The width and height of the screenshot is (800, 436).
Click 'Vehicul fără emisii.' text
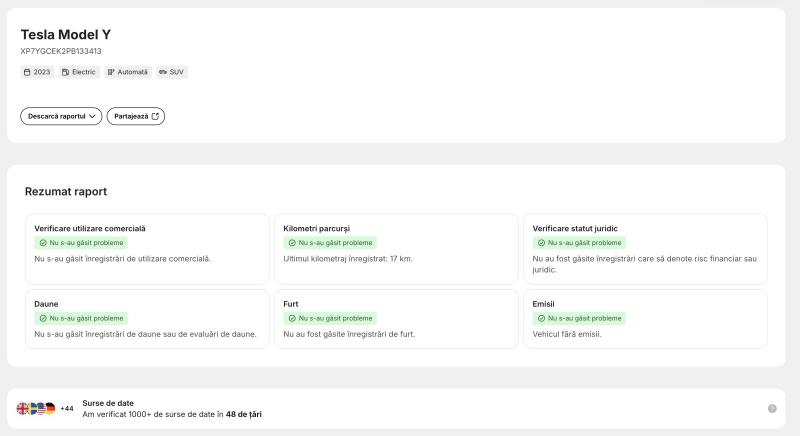(x=567, y=334)
